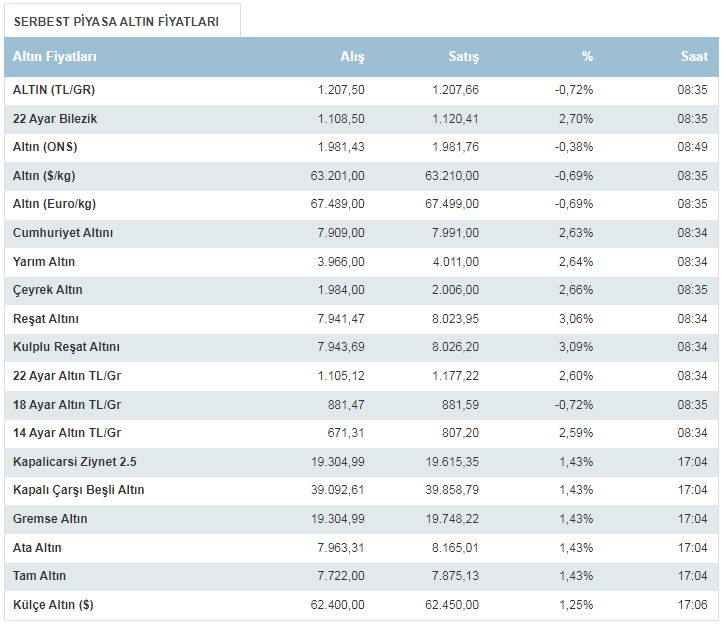The image size is (722, 626).
Task: Open the Ata Altın link
Action: (x=37, y=548)
